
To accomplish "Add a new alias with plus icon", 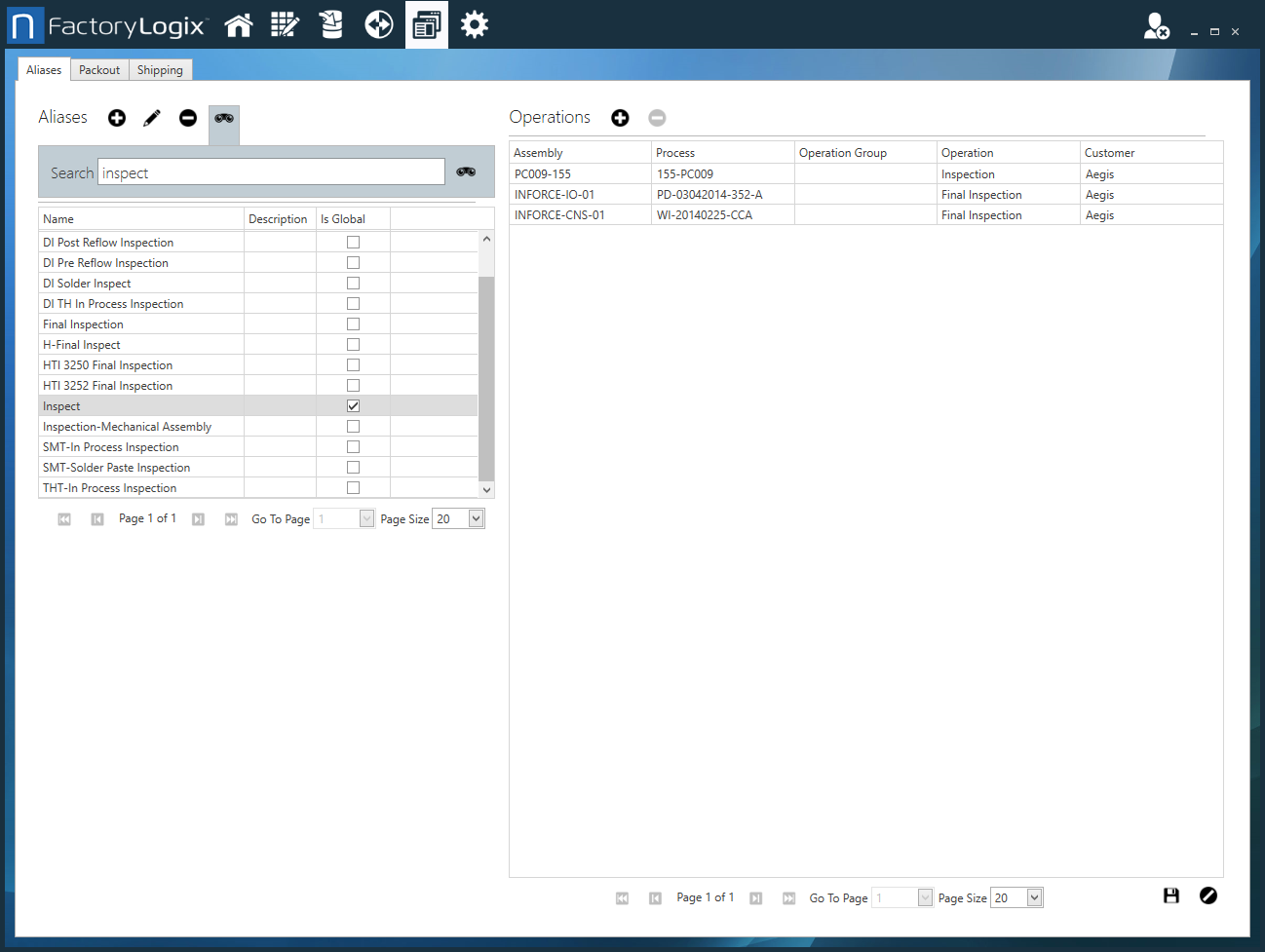I will [x=117, y=118].
